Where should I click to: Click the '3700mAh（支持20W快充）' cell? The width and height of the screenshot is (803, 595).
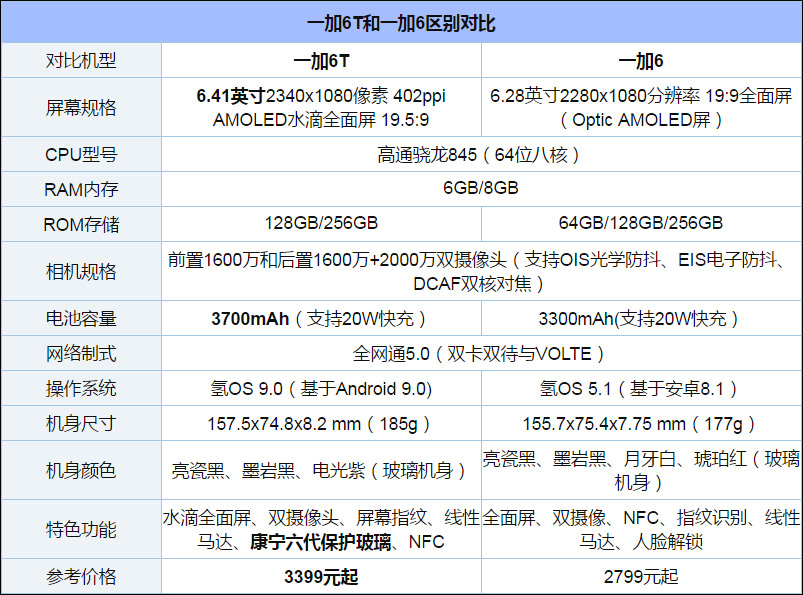[x=321, y=318]
